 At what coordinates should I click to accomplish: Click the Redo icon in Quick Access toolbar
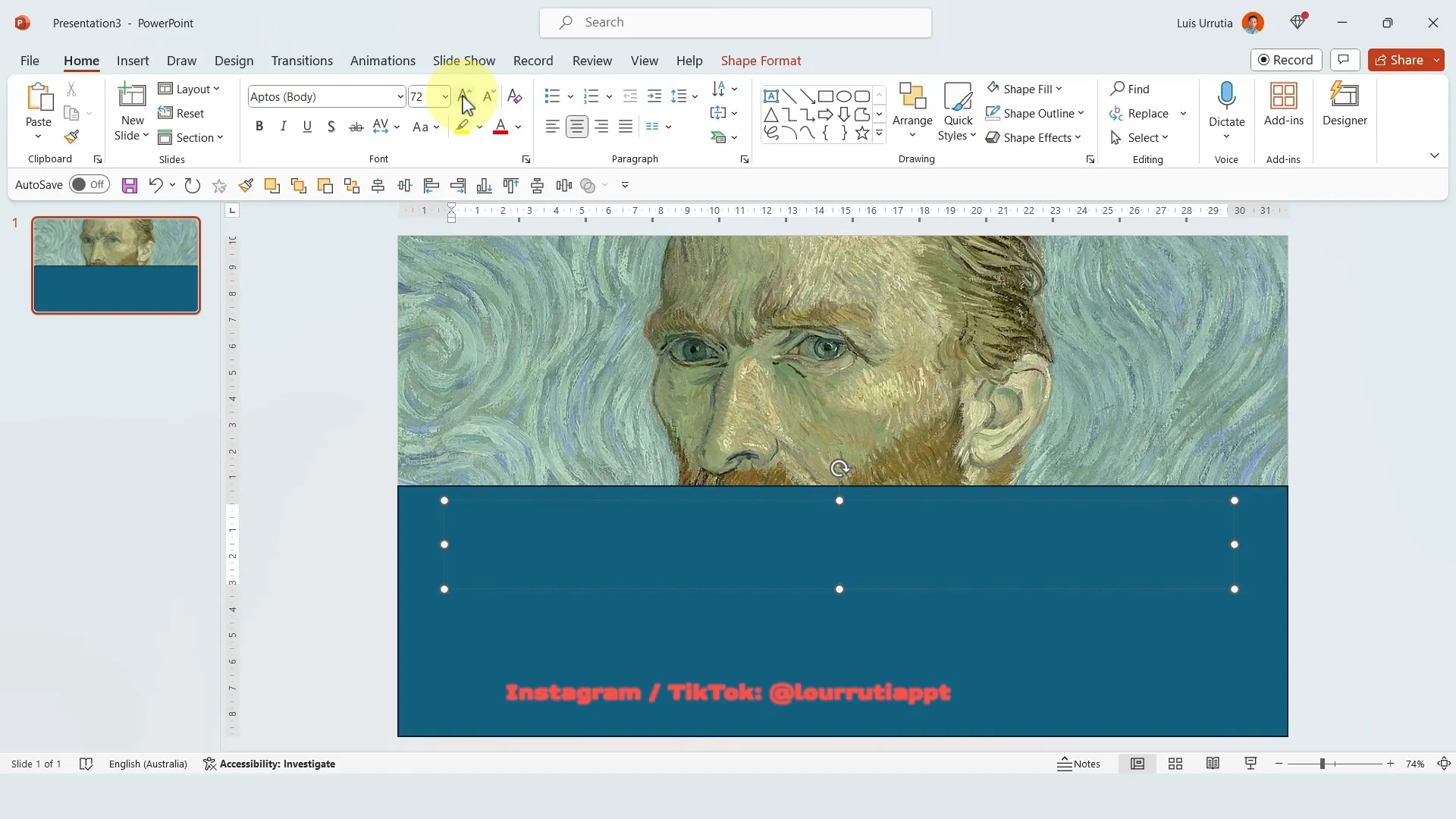pyautogui.click(x=192, y=186)
